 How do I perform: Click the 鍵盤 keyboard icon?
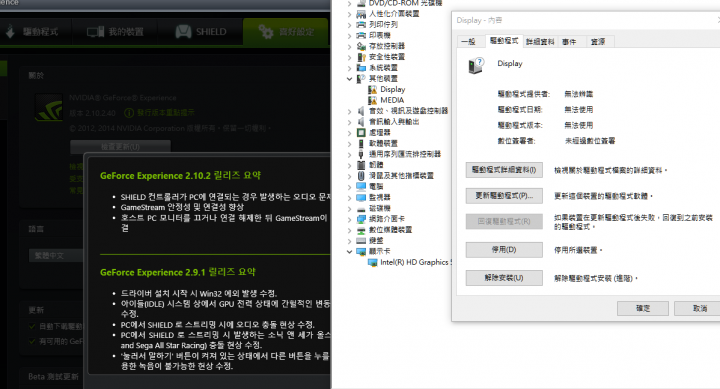click(361, 241)
